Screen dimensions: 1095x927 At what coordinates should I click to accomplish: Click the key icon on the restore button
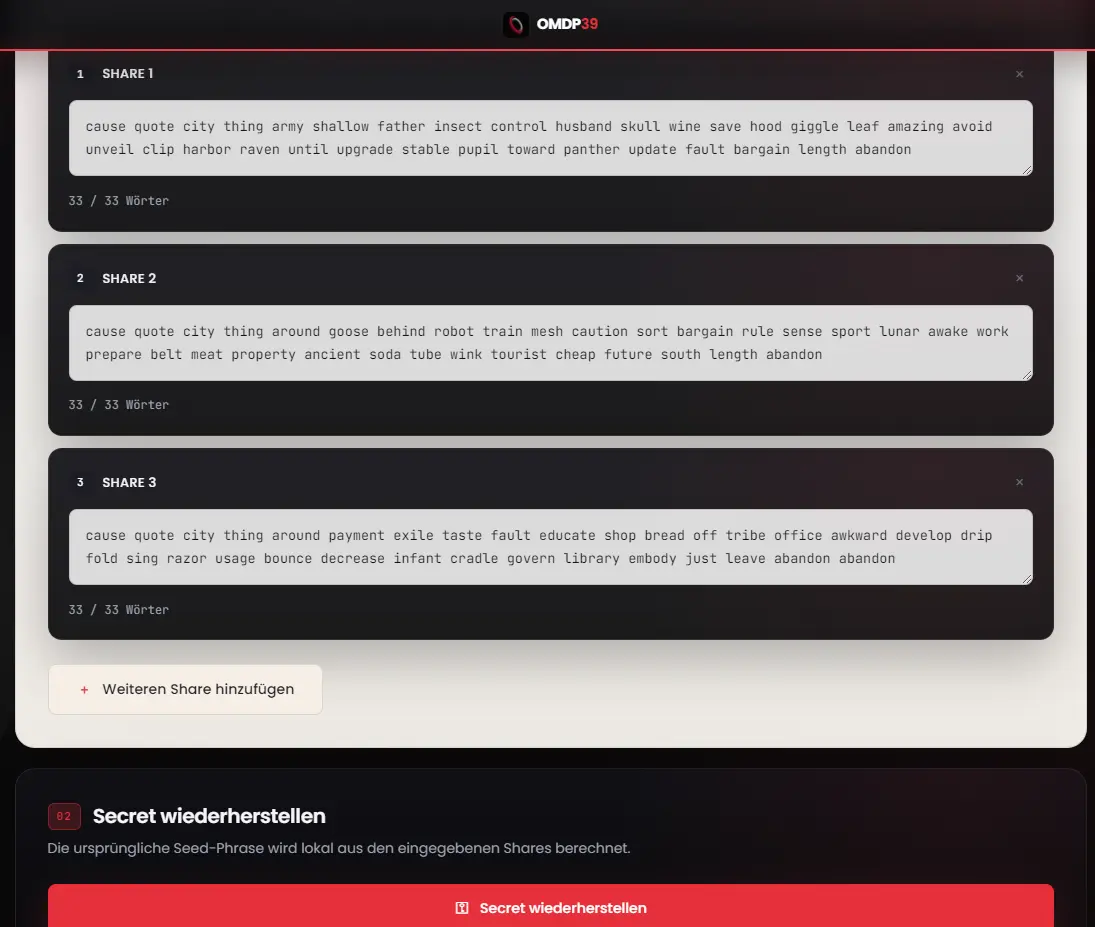click(x=462, y=907)
